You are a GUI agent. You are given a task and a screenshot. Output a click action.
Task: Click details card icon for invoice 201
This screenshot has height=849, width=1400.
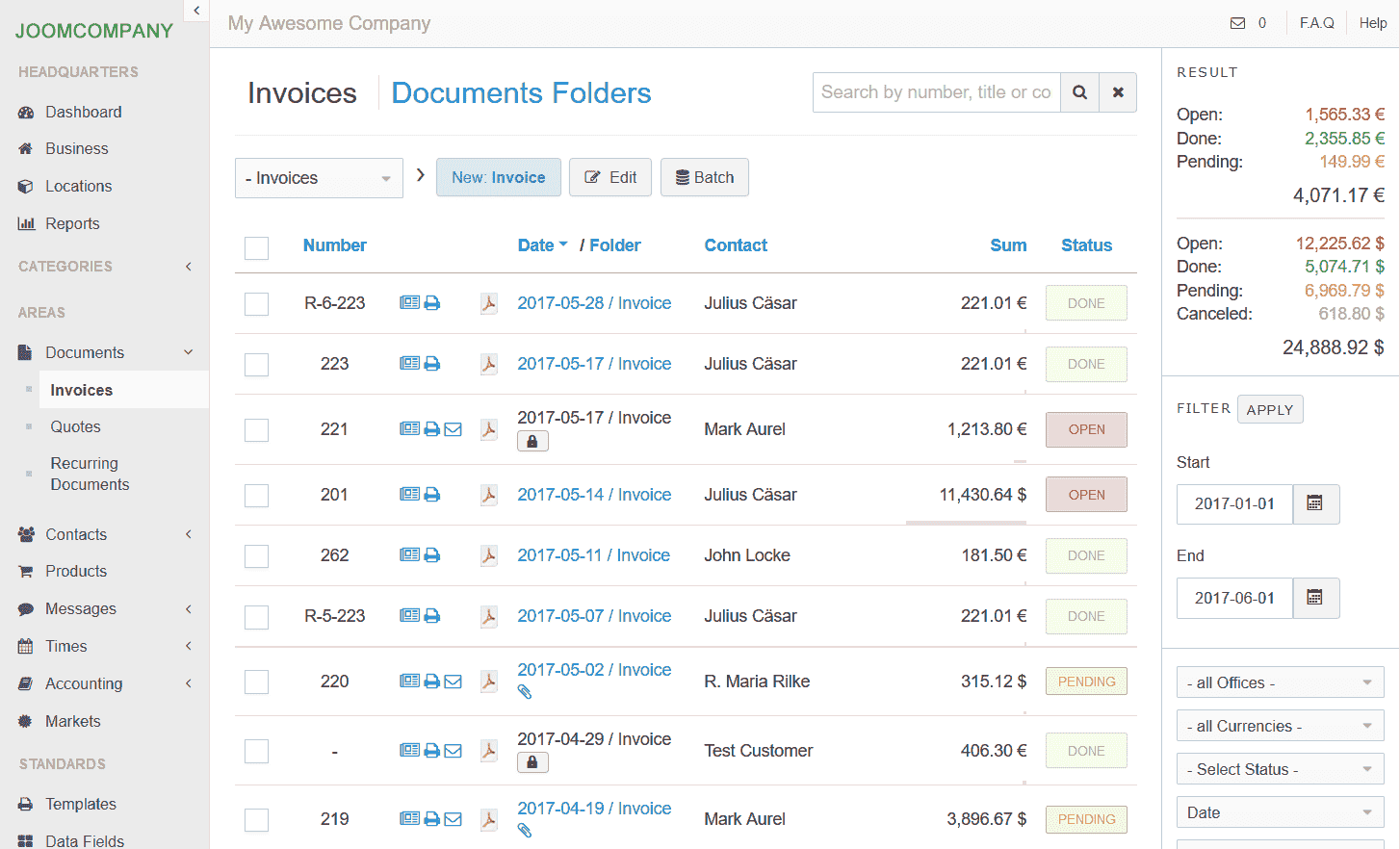coord(410,495)
